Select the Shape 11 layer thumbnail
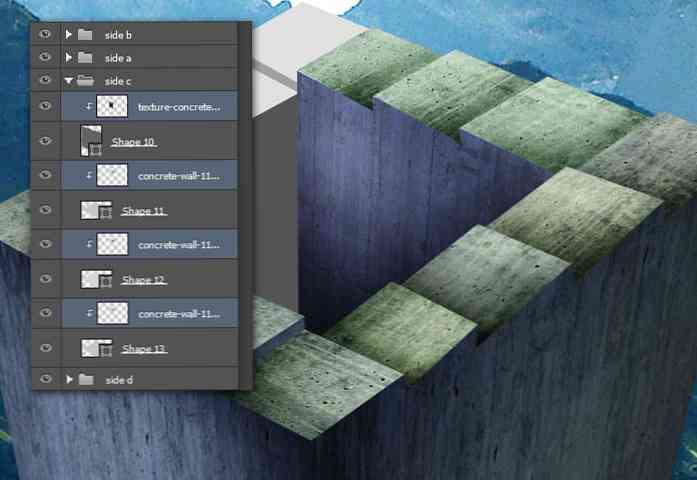697x480 pixels. tap(96, 210)
